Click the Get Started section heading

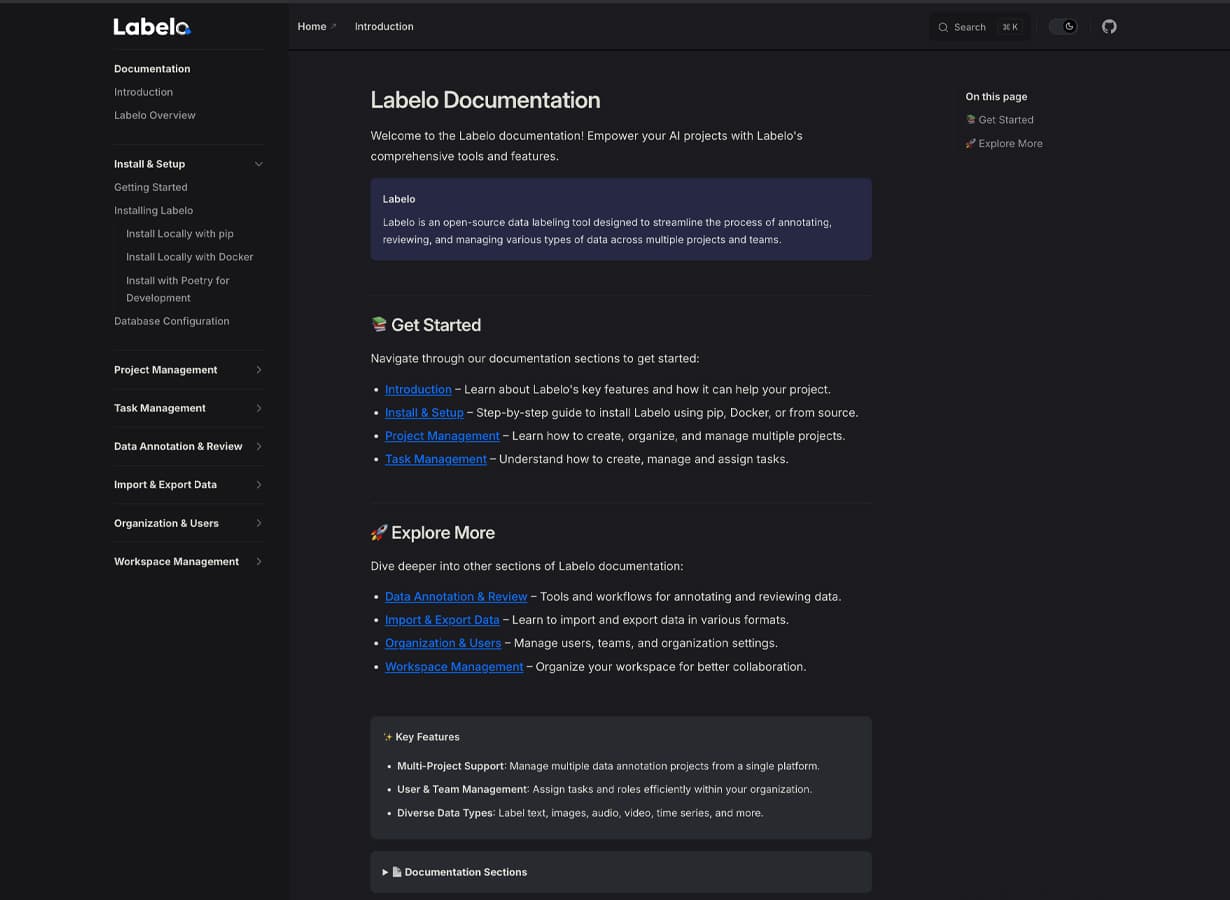426,325
